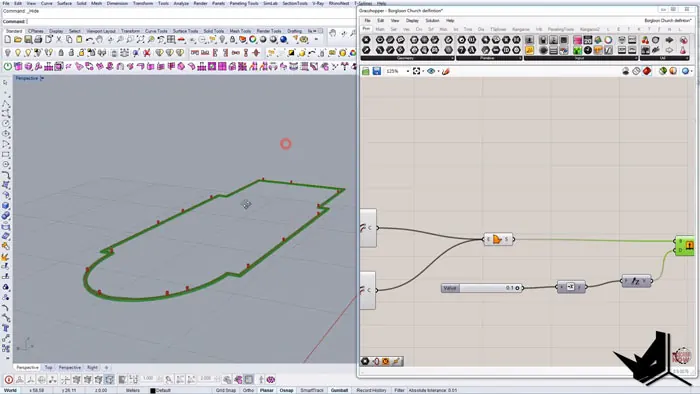This screenshot has width=700, height=394.
Task: Open the blue sphere preview settings dropdown
Action: tap(692, 71)
